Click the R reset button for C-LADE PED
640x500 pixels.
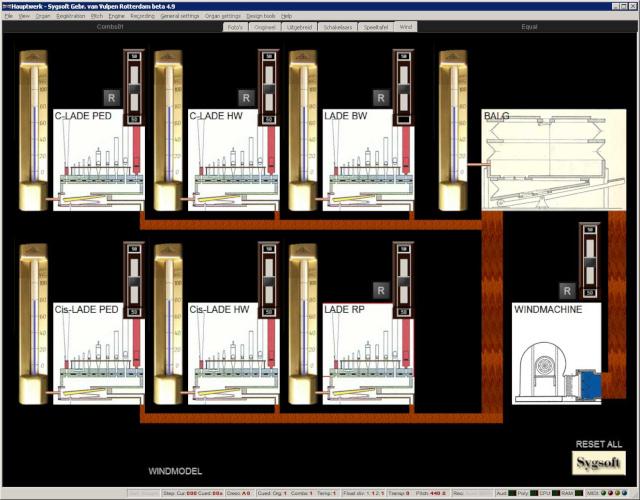point(111,97)
